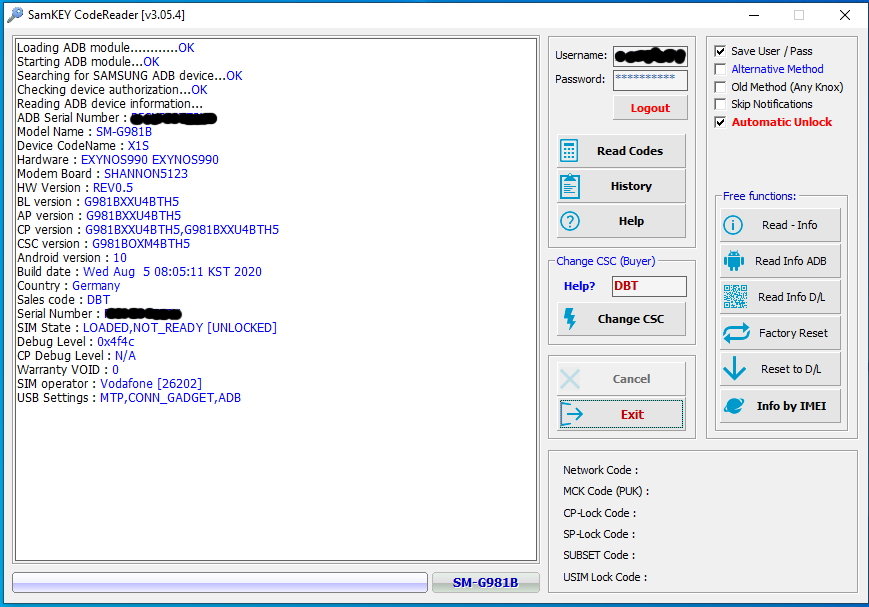Click the Username input field
The image size is (869, 607).
[650, 56]
